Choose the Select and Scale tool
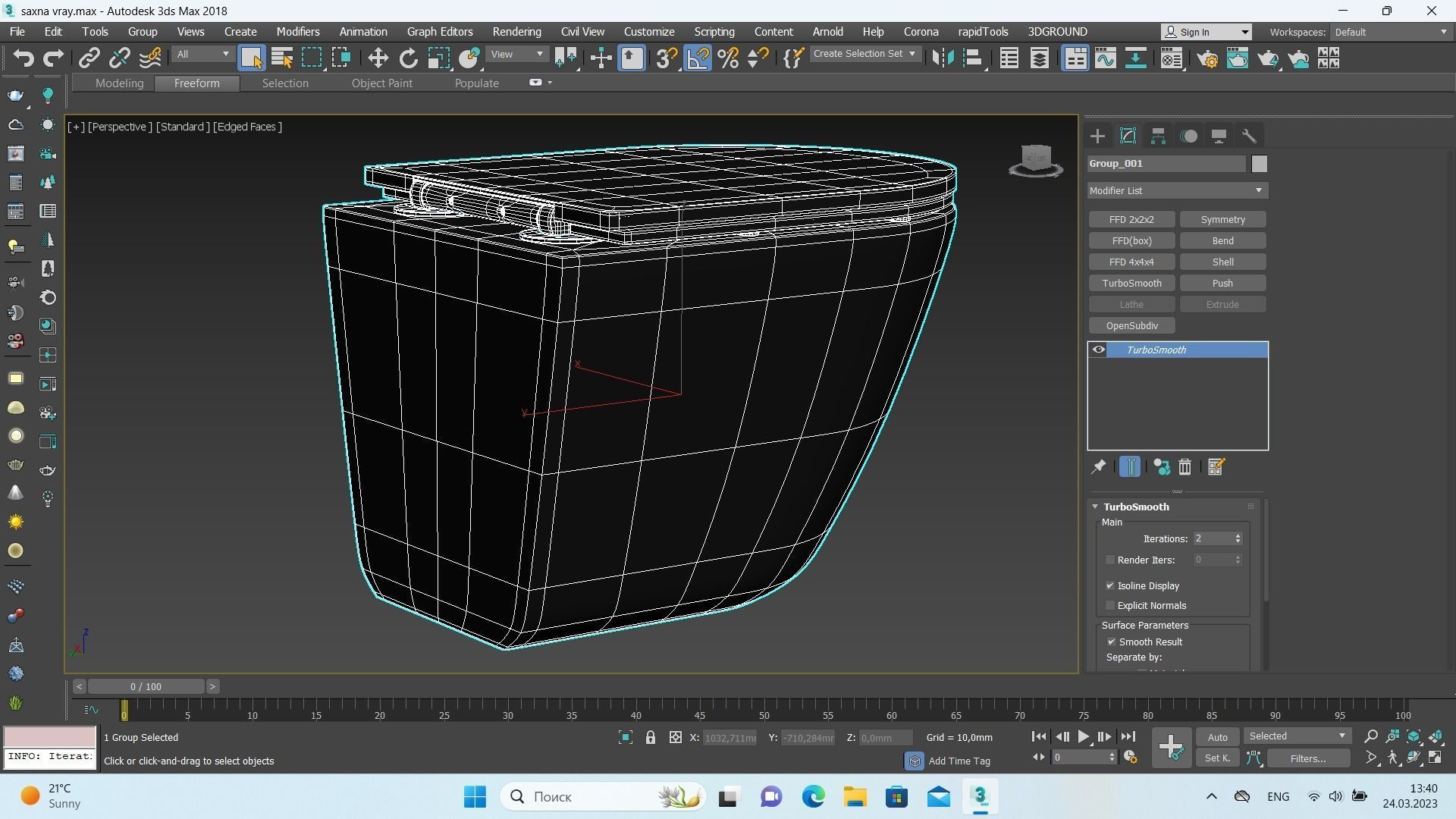 click(438, 58)
